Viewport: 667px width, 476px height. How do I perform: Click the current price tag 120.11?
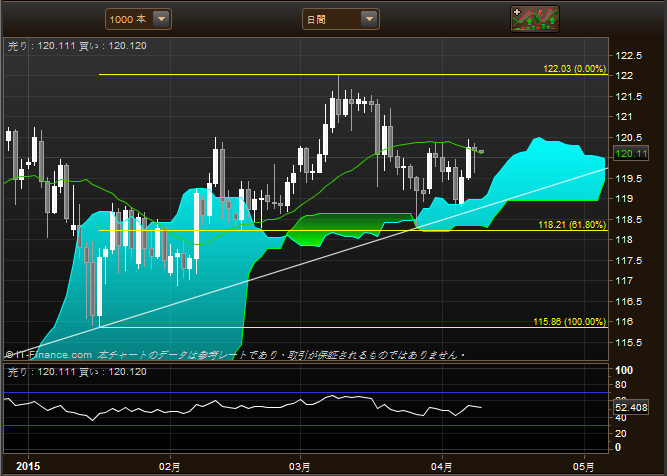pyautogui.click(x=631, y=154)
